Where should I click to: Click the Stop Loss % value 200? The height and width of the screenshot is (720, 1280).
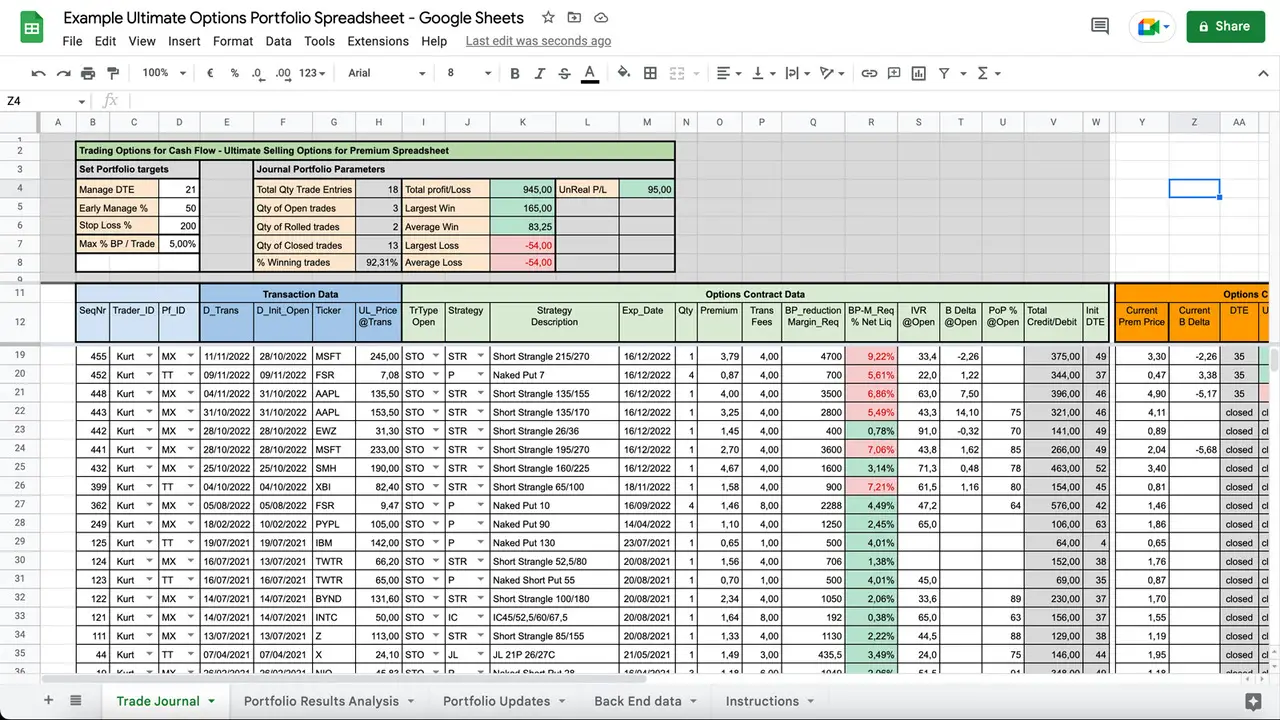tap(179, 226)
